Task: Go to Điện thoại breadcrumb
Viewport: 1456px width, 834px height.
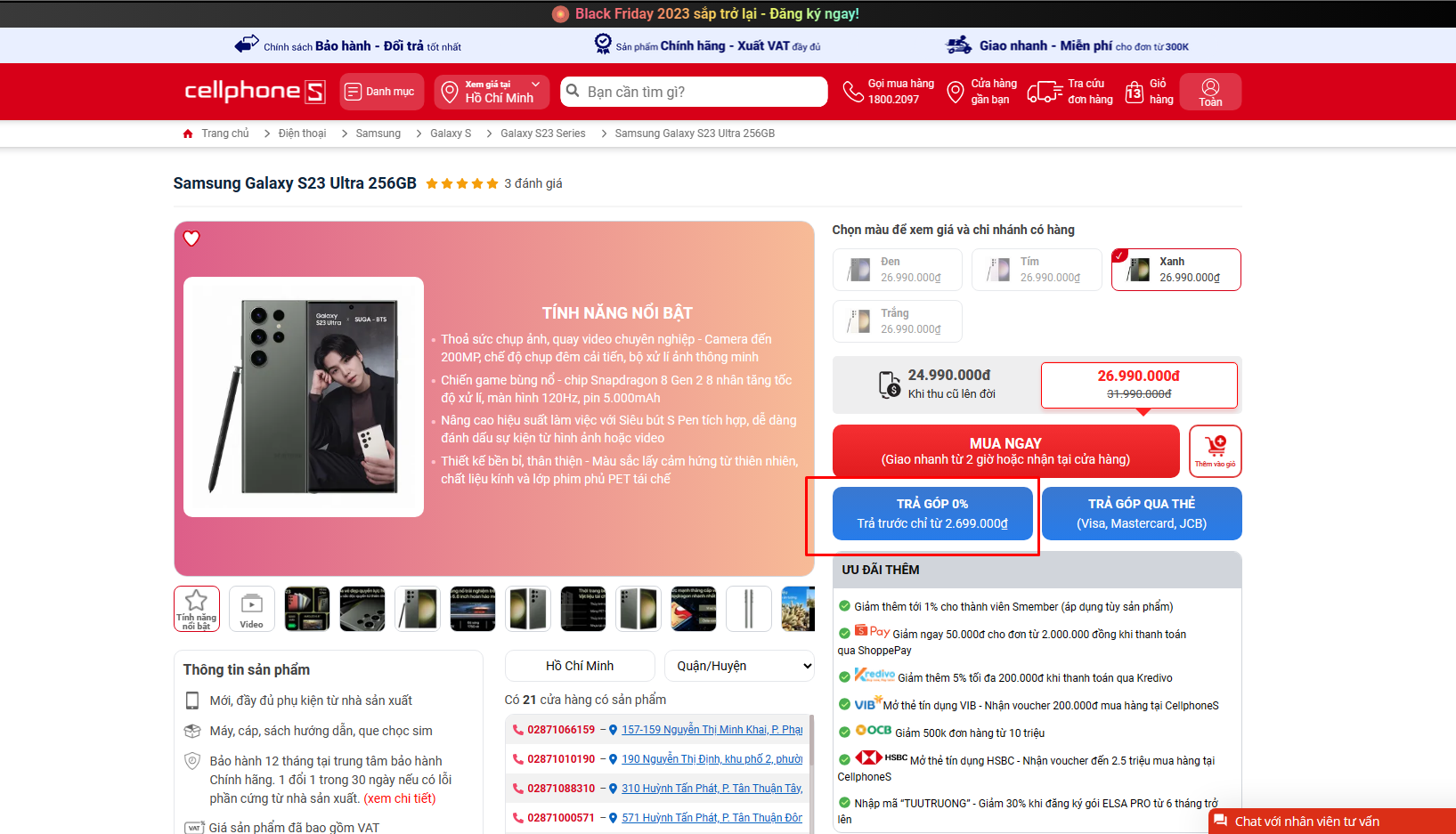Action: (x=302, y=134)
